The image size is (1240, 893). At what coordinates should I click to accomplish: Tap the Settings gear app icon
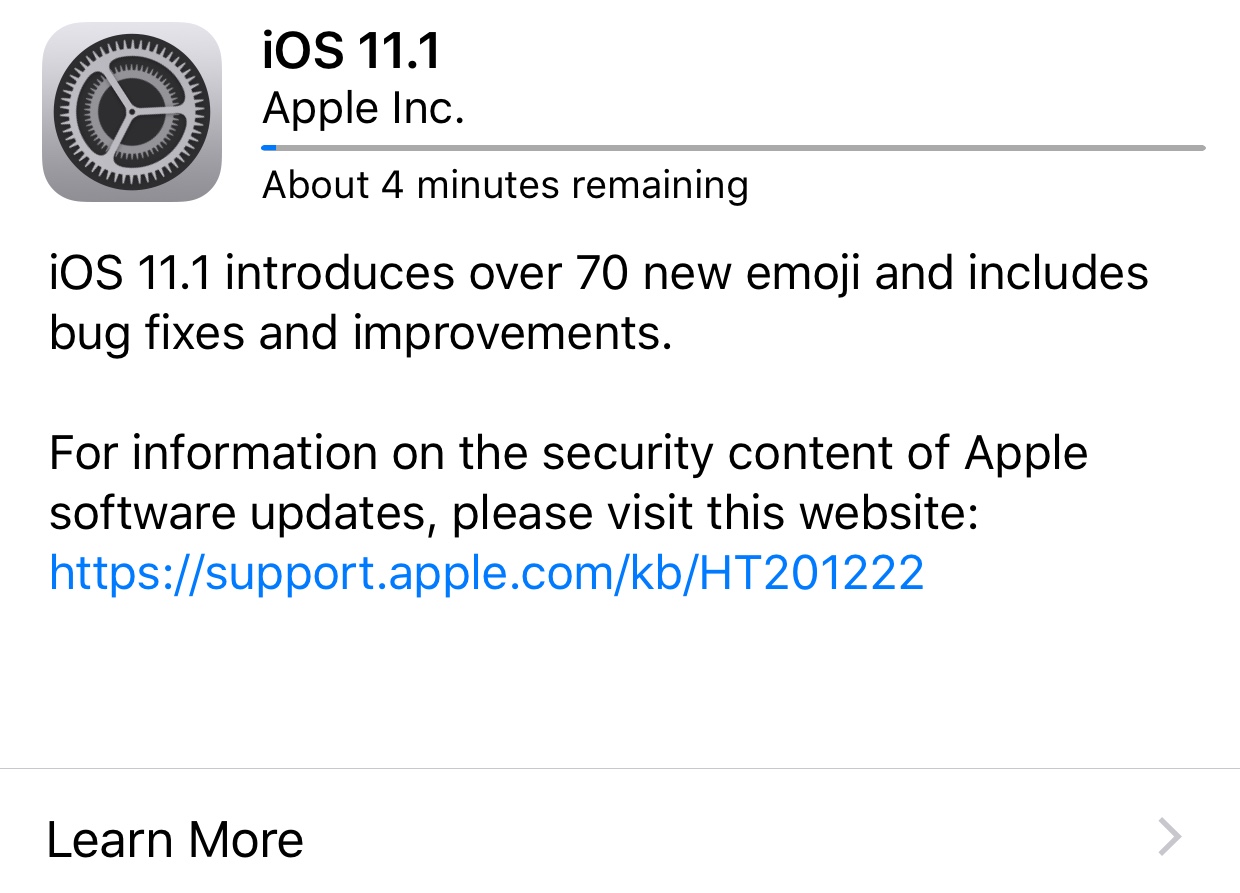(x=132, y=113)
